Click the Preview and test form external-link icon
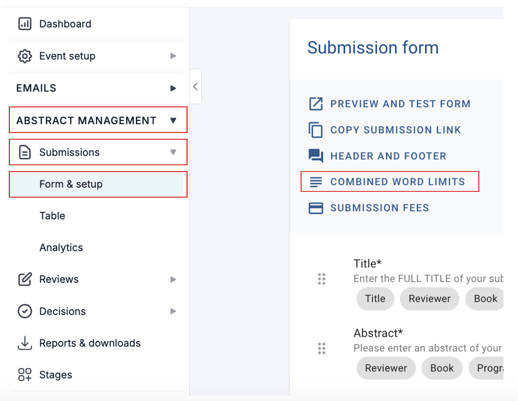518x401 pixels. (316, 104)
